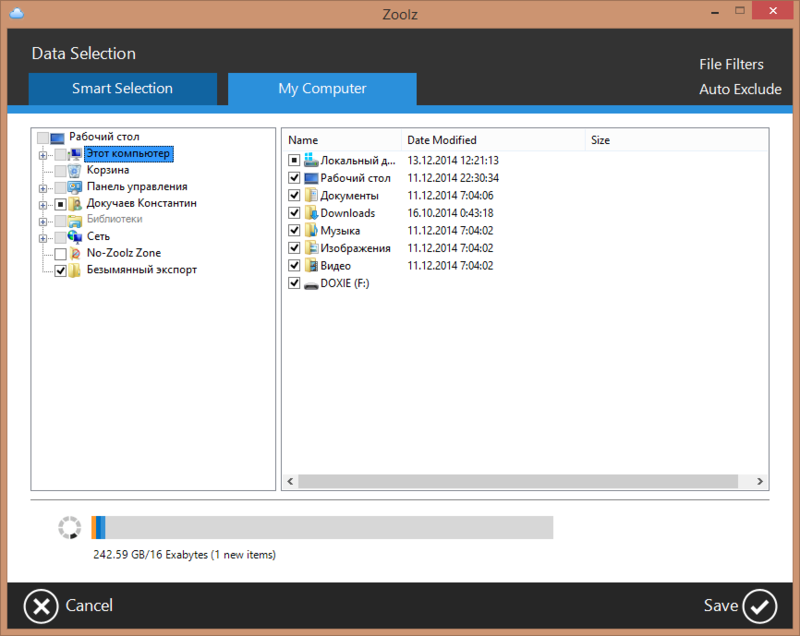The width and height of the screenshot is (800, 636).
Task: Click the loading spinner icon
Action: [x=69, y=527]
